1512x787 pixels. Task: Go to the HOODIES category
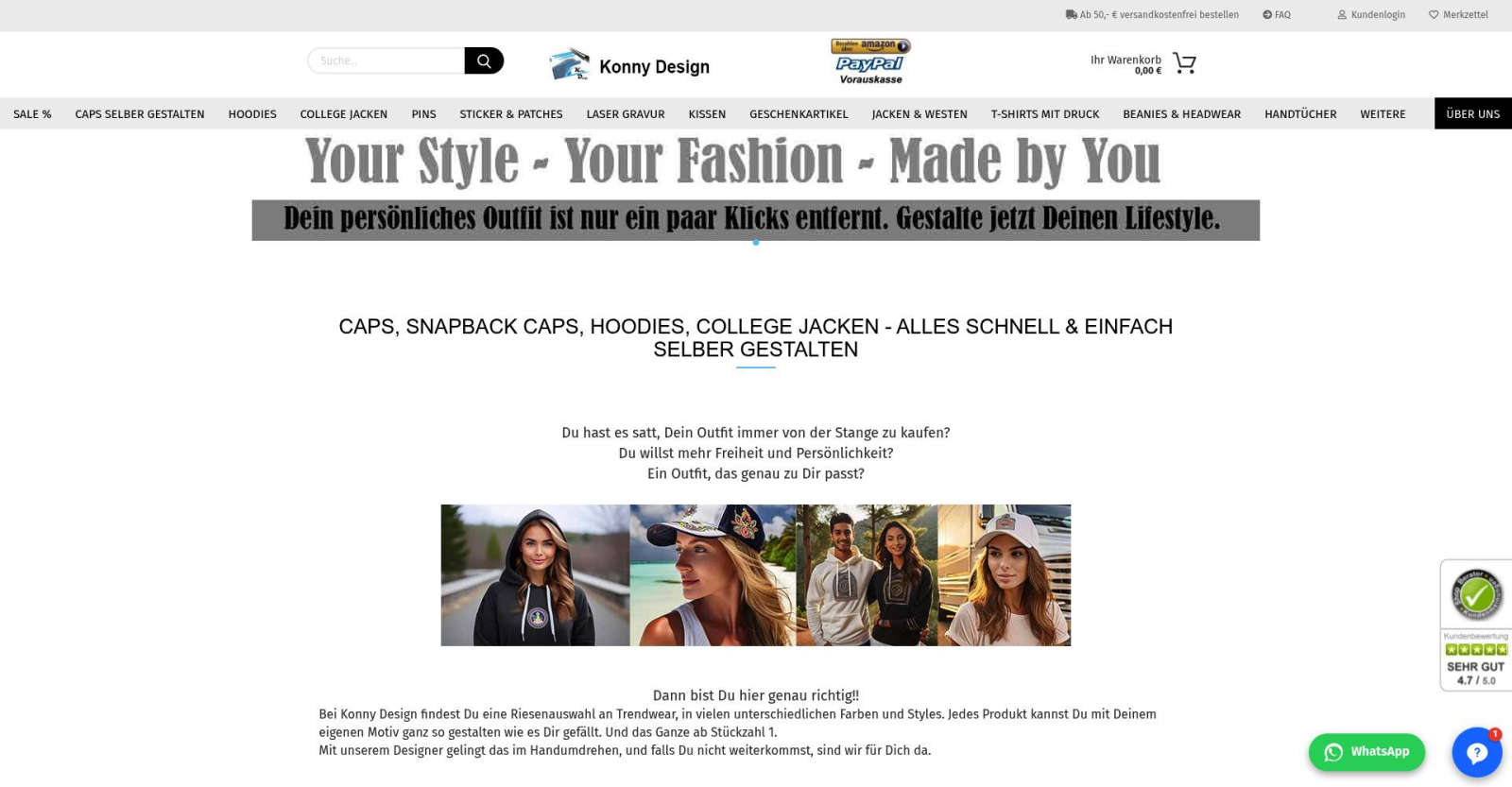pyautogui.click(x=252, y=114)
